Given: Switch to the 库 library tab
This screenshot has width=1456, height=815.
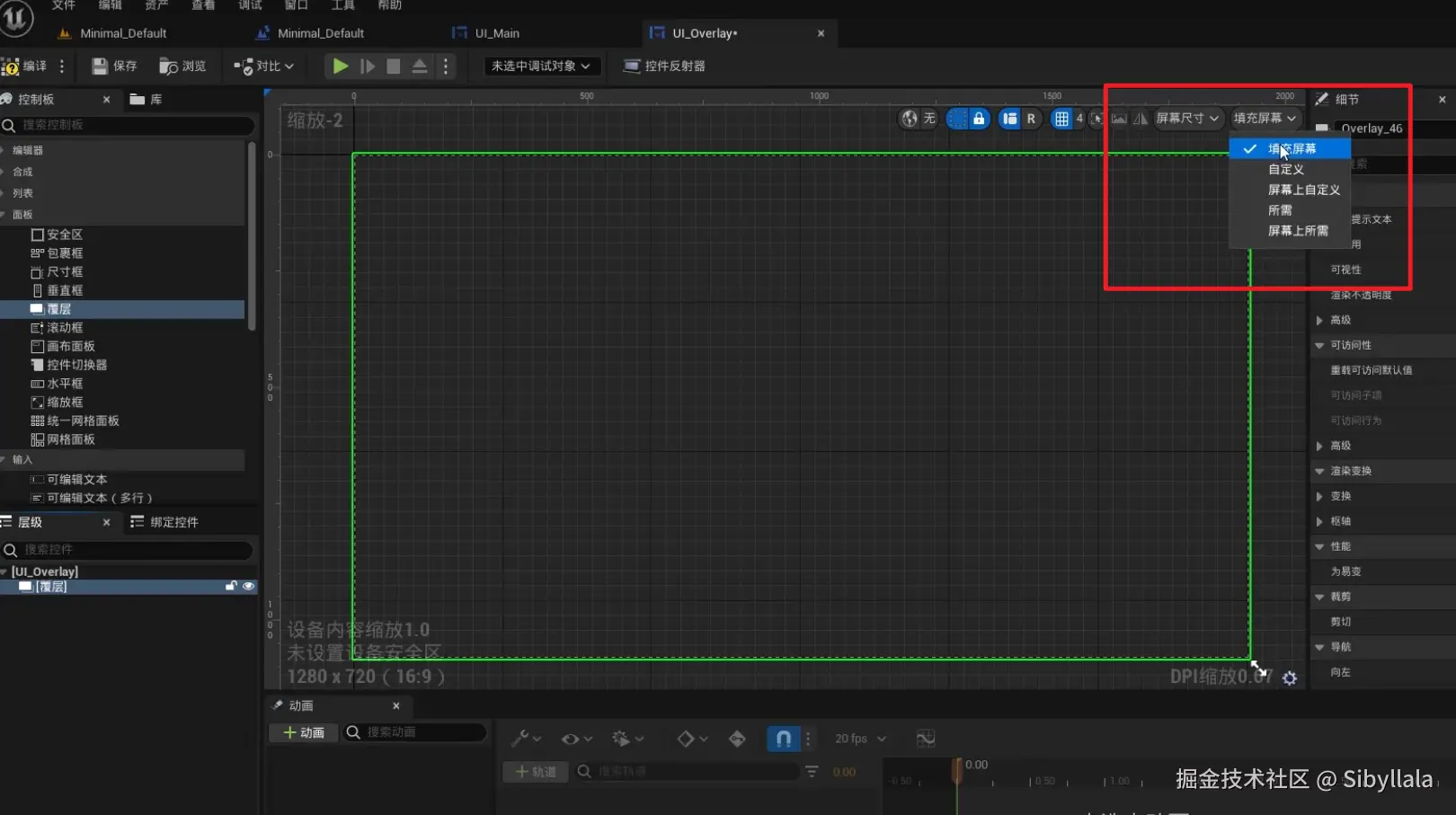Looking at the screenshot, I should tap(146, 100).
